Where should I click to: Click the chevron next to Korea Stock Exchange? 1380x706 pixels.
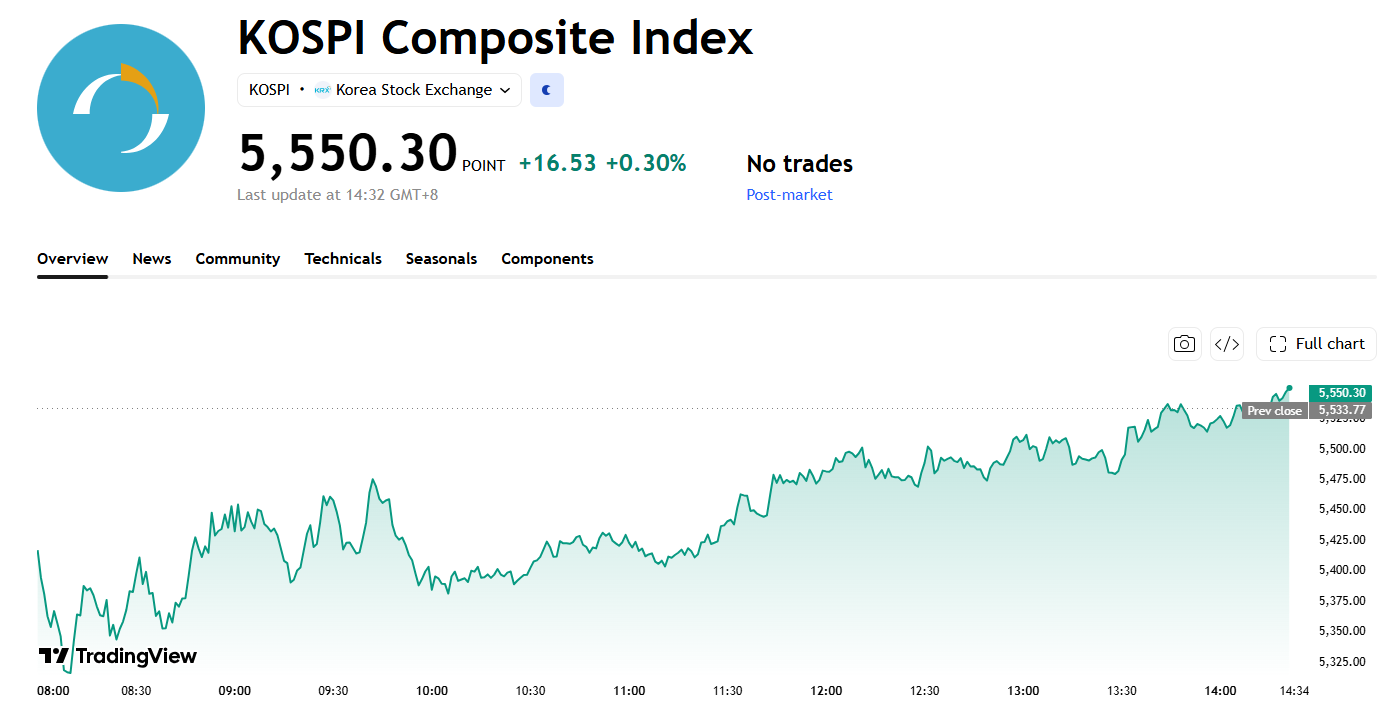coord(505,90)
